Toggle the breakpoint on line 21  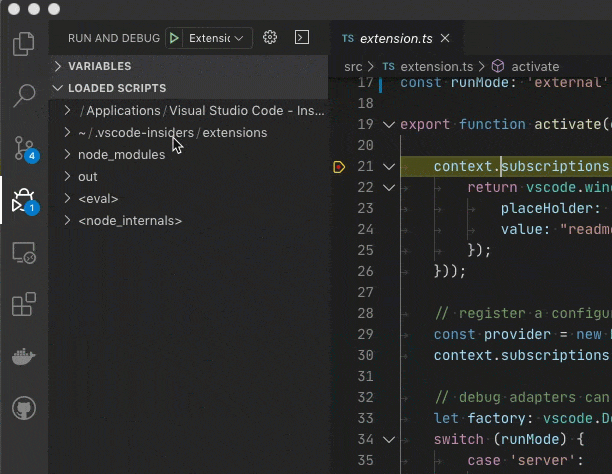(x=340, y=166)
